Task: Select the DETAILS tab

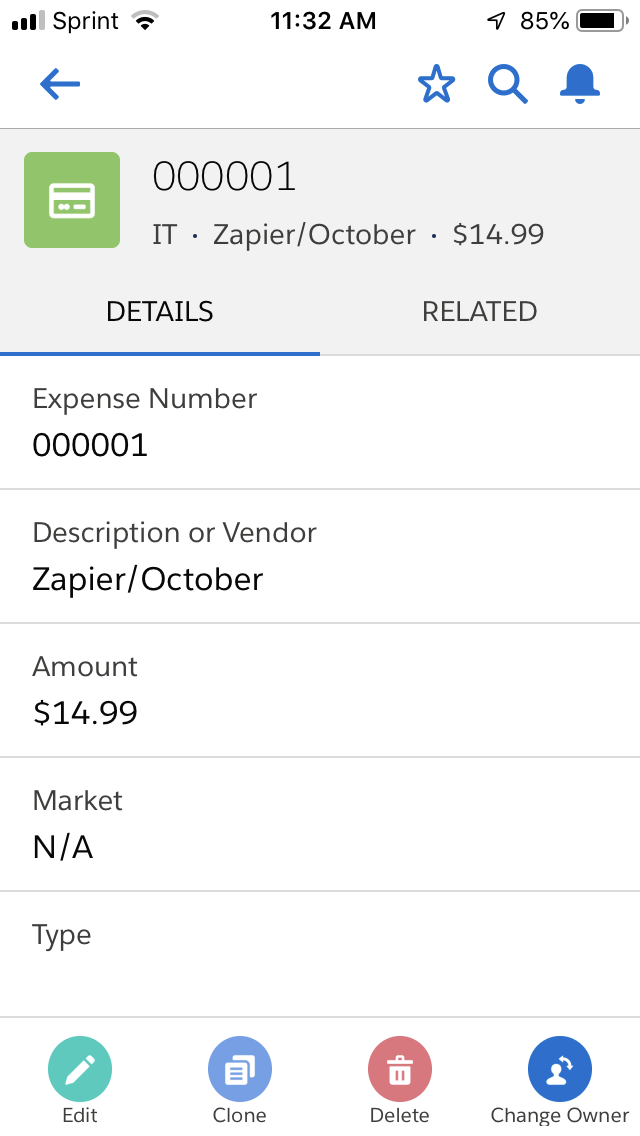Action: pos(160,311)
